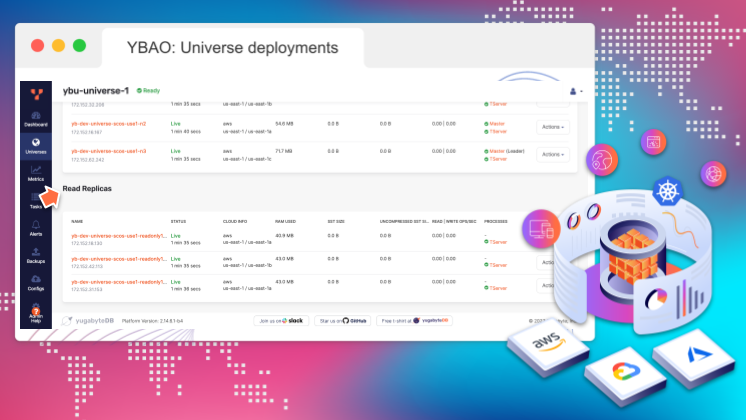Viewport: 746px width, 420px height.
Task: Open Actions dropdown for node n3
Action: pyautogui.click(x=553, y=155)
